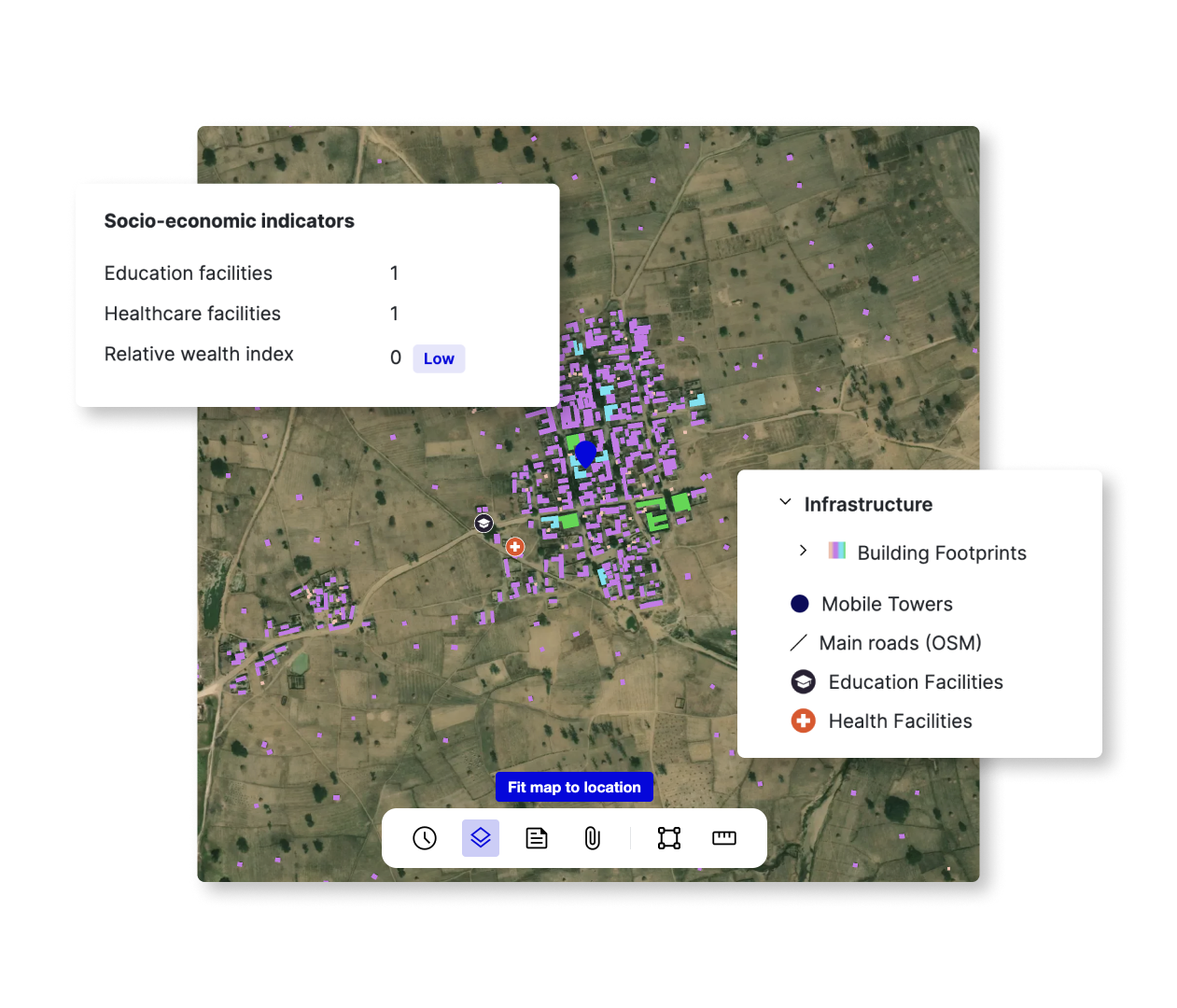Click the Building Footprints color swatch
This screenshot has width=1177, height=1008.
837,551
